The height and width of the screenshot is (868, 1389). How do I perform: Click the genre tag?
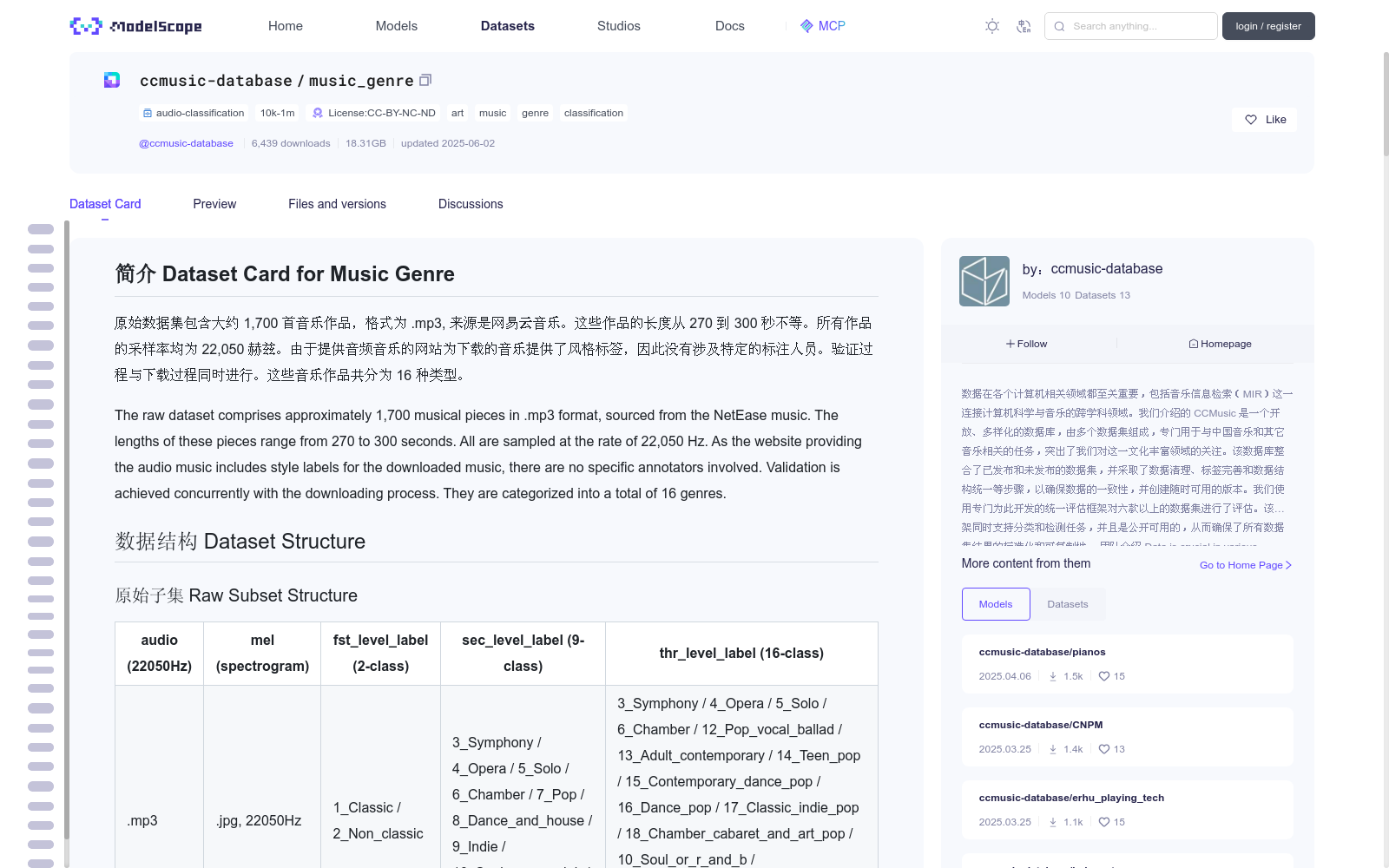click(536, 113)
